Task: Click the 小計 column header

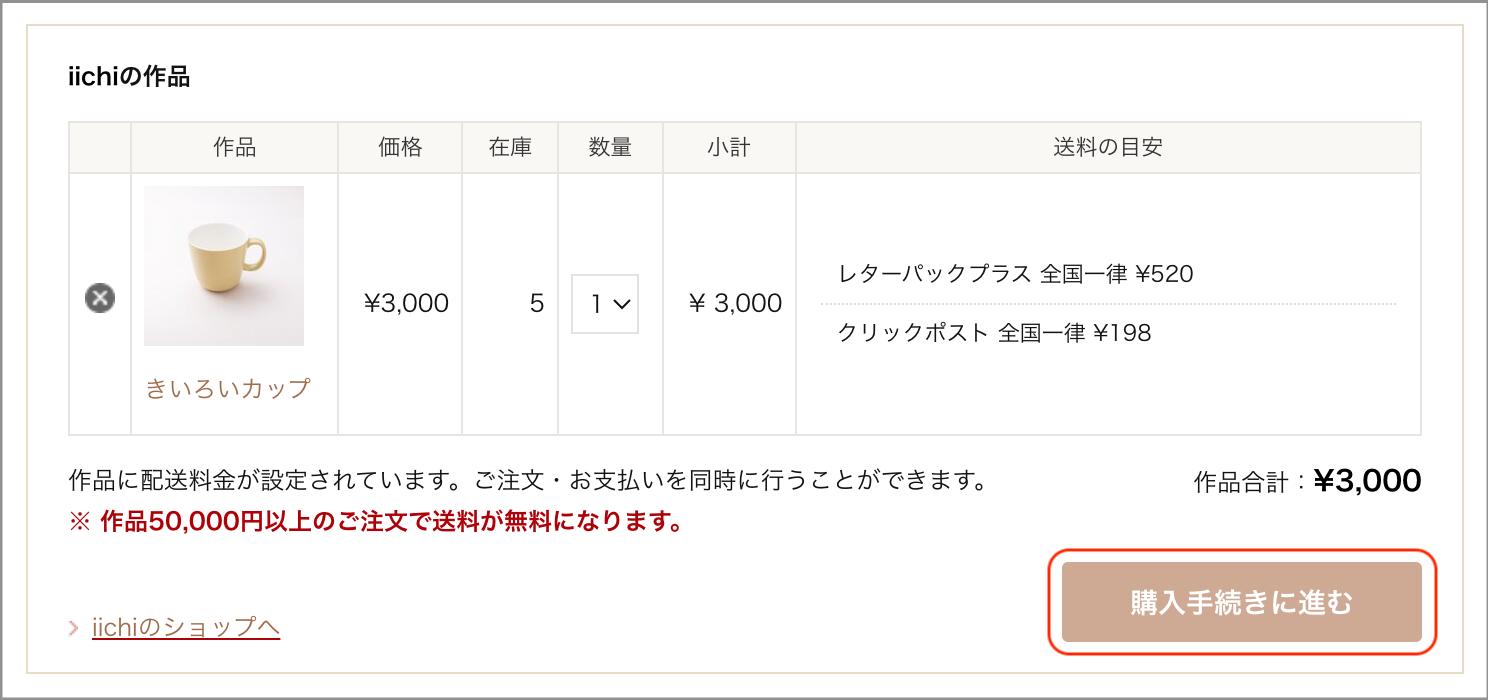Action: click(x=729, y=148)
